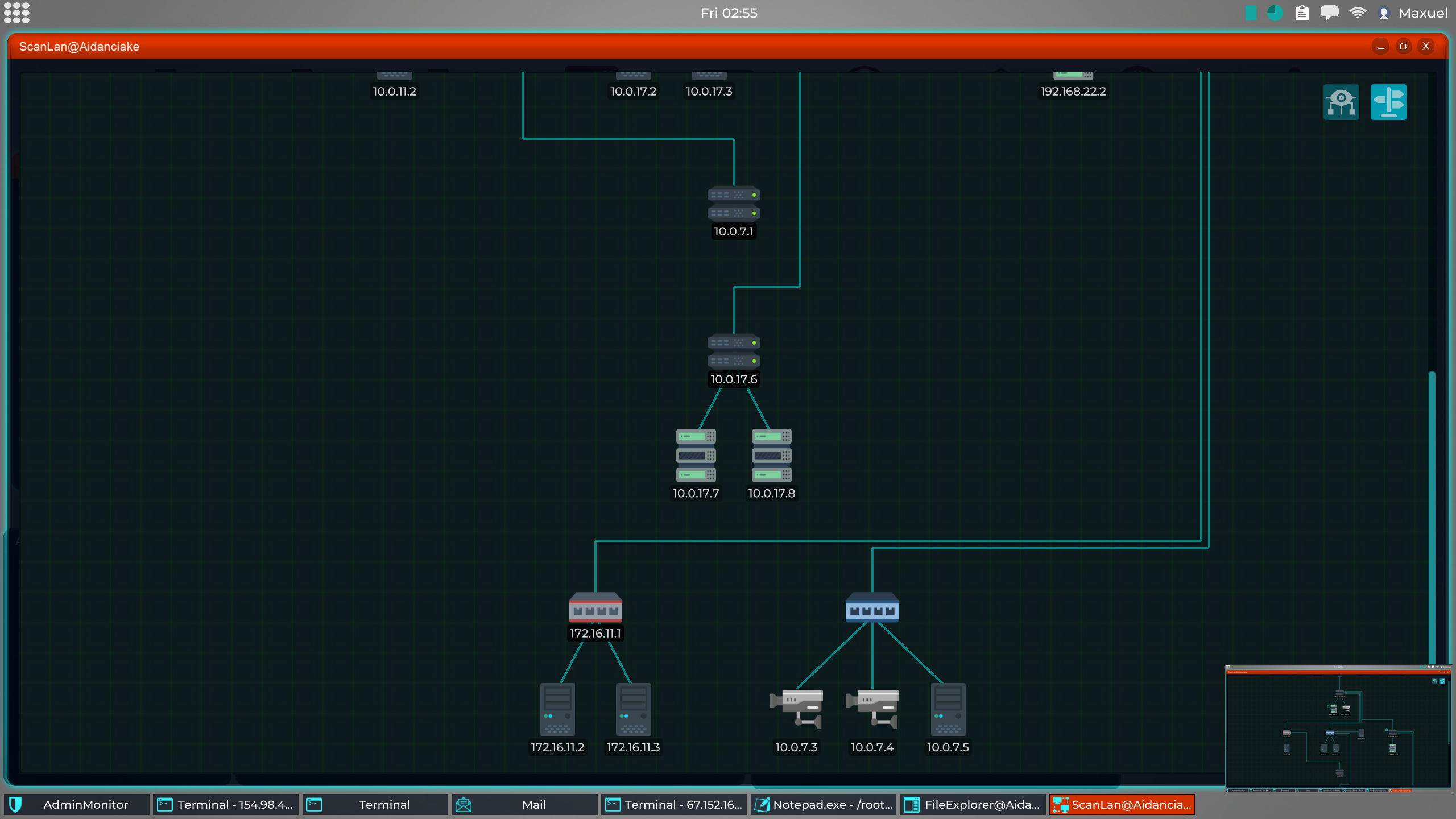The height and width of the screenshot is (819, 1456).
Task: Toggle the network eye view button
Action: click(x=1341, y=102)
